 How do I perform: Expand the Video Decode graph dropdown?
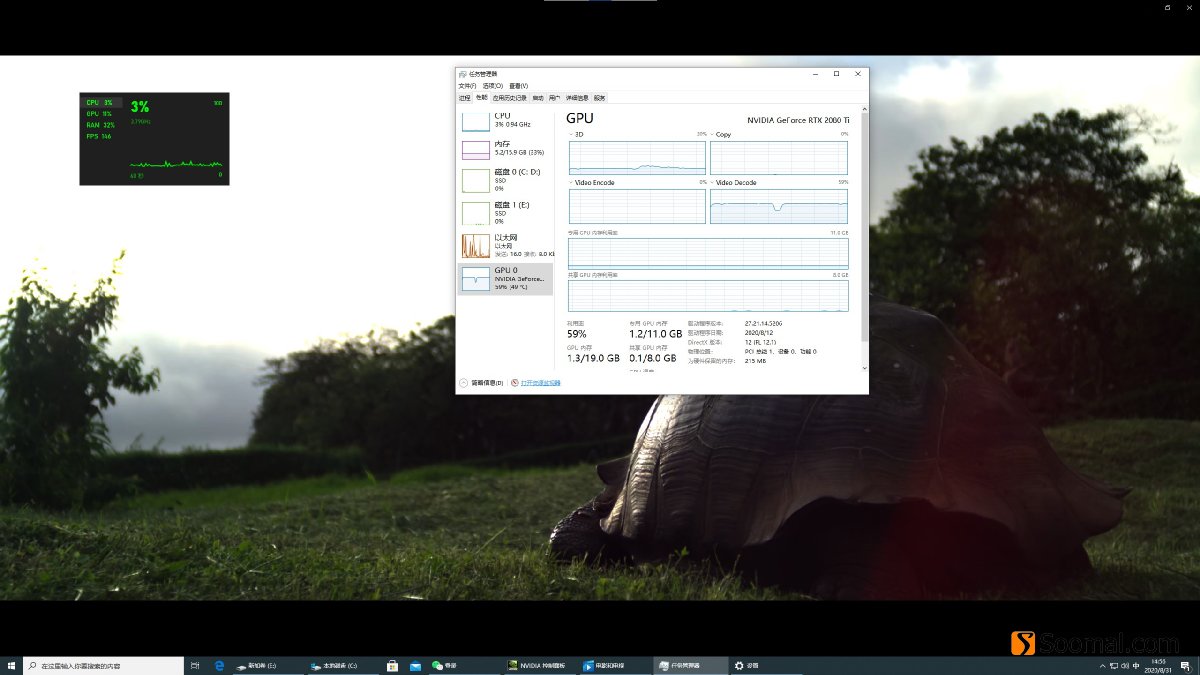tap(711, 182)
